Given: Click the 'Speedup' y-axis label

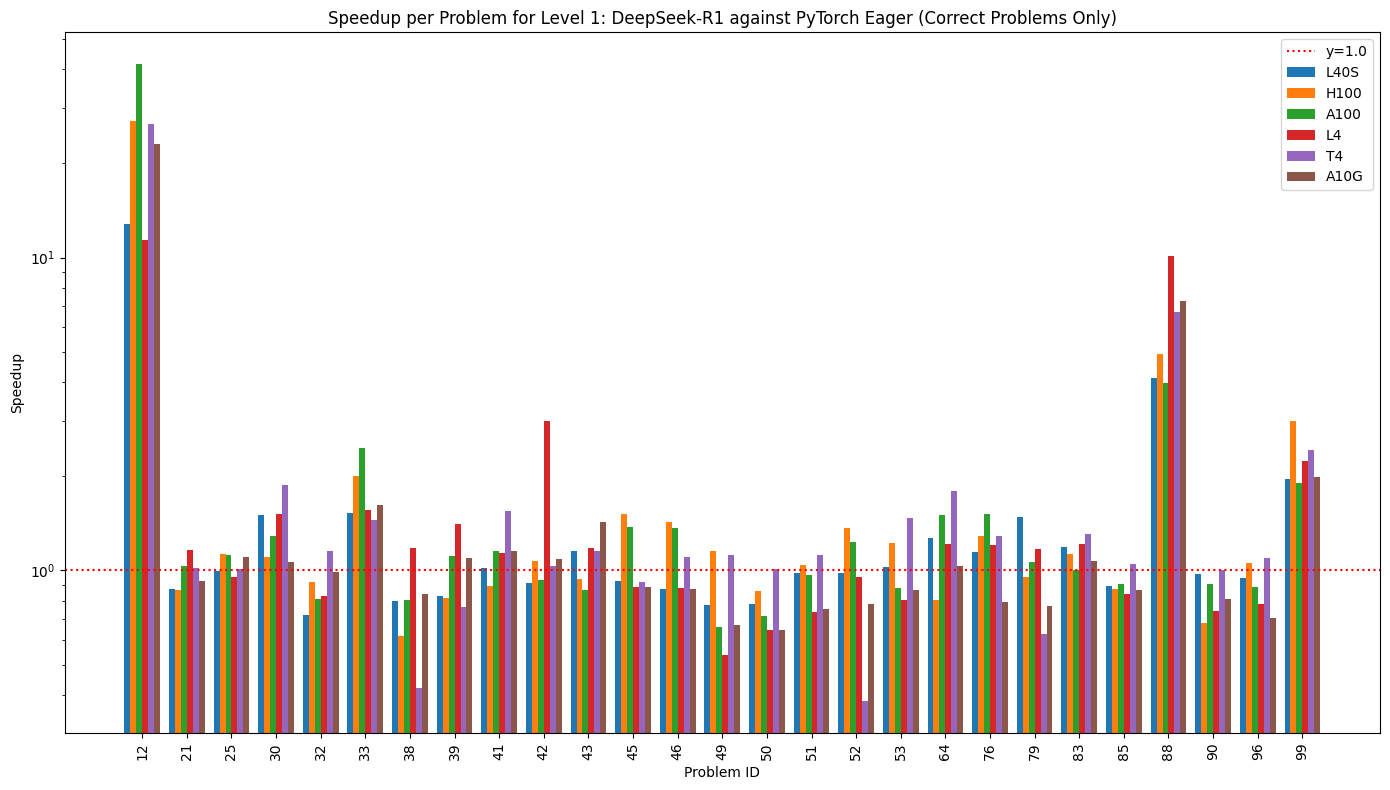Looking at the screenshot, I should (x=17, y=383).
